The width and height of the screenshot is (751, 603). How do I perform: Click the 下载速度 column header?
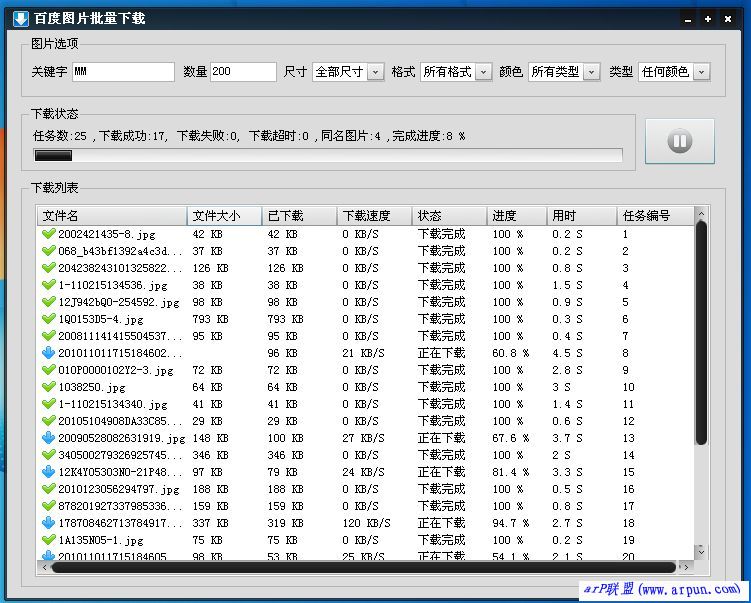pyautogui.click(x=374, y=216)
